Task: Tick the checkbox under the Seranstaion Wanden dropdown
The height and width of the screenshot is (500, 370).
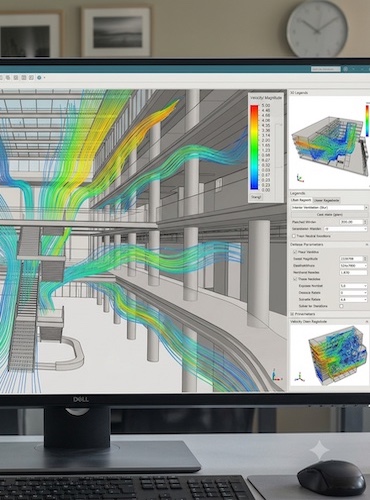Action: pos(294,236)
